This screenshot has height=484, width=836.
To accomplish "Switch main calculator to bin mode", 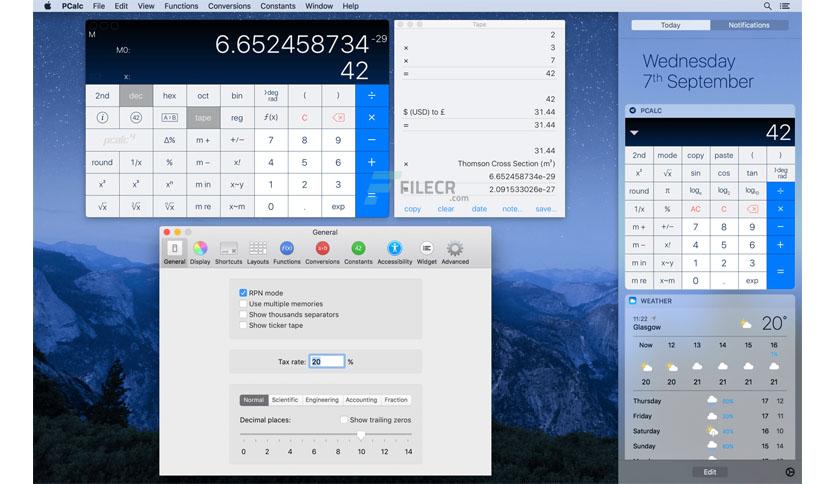I will [237, 96].
